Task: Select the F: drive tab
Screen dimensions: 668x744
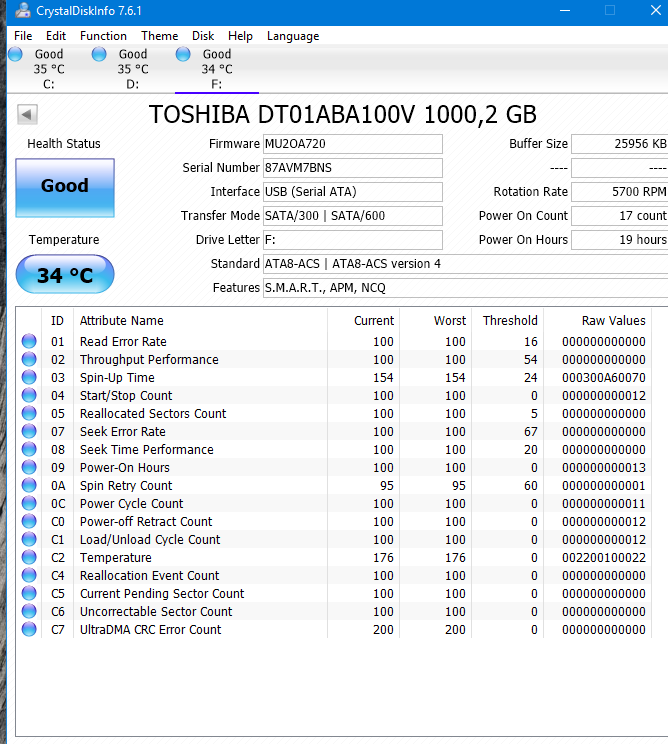Action: (217, 69)
